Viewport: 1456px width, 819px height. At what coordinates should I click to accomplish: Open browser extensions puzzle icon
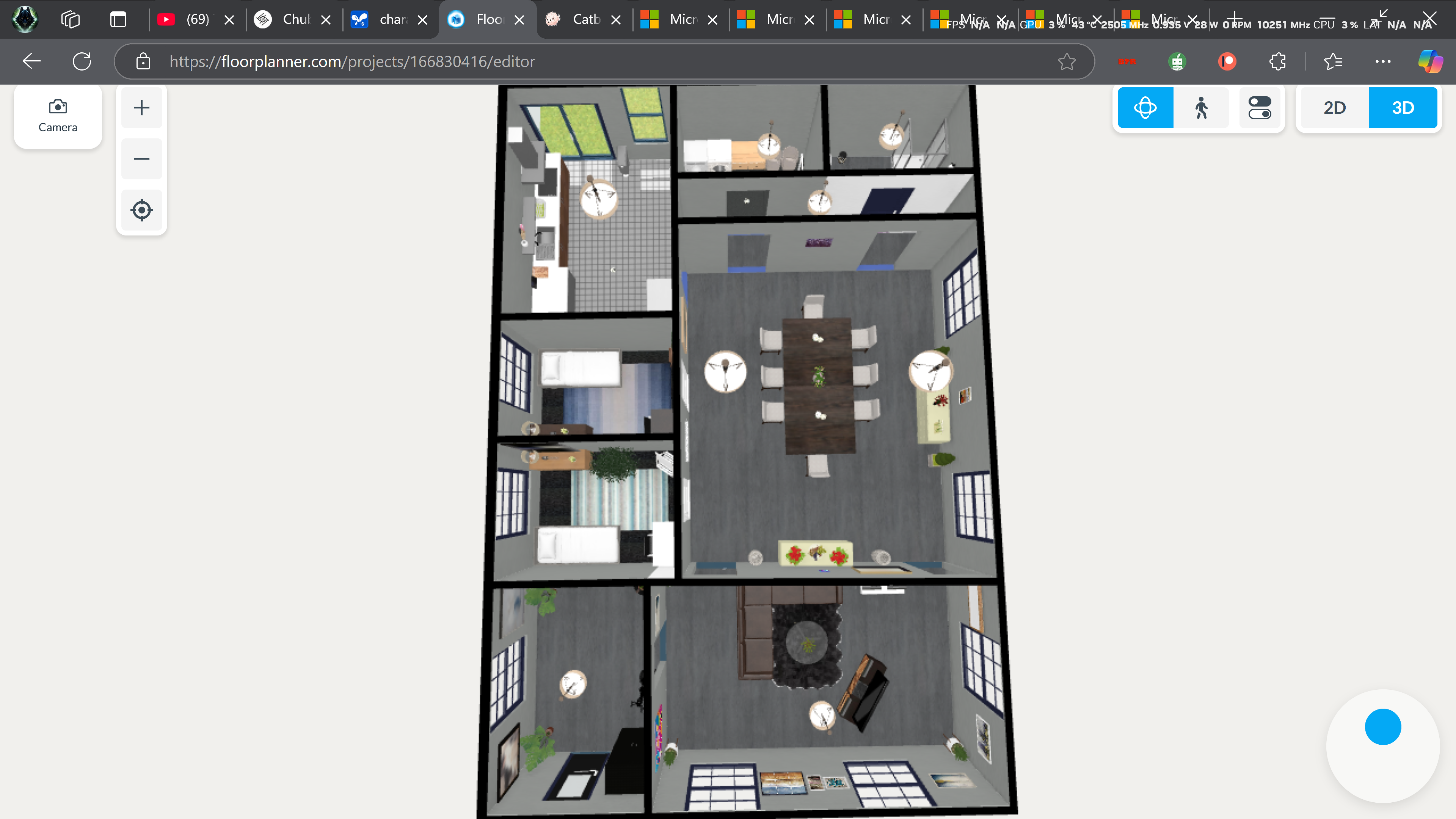click(1277, 61)
